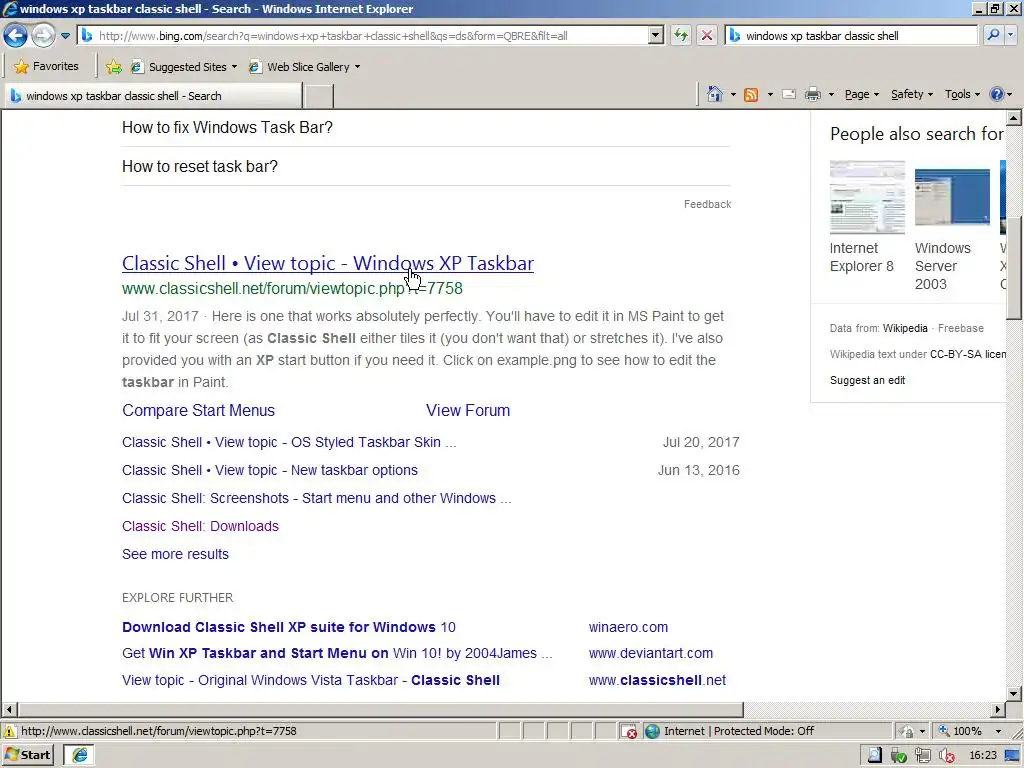The width and height of the screenshot is (1024, 768).
Task: Expand 'How to reset task bar?' question
Action: pos(425,167)
